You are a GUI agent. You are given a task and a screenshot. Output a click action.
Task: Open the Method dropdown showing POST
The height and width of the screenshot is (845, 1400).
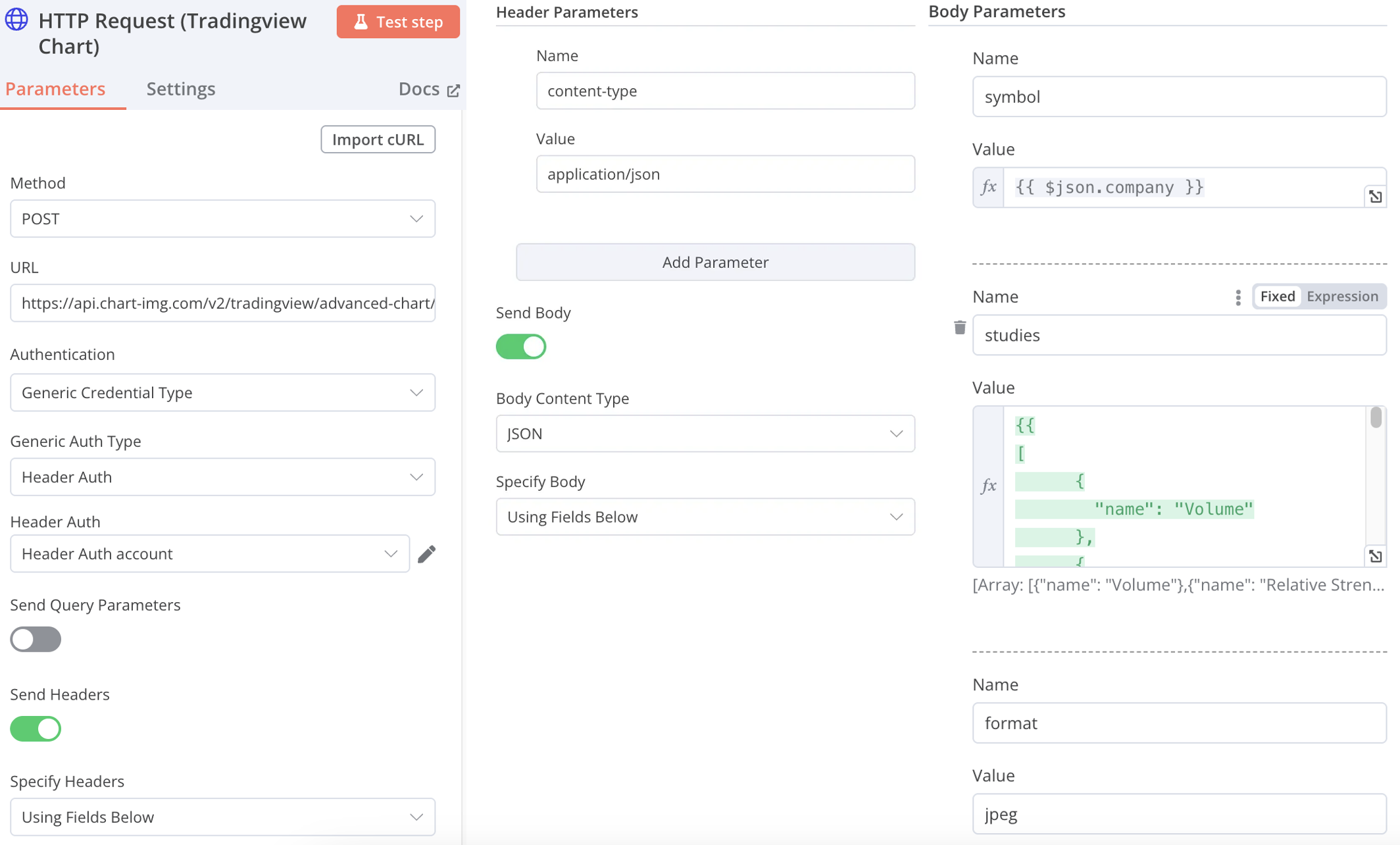222,218
